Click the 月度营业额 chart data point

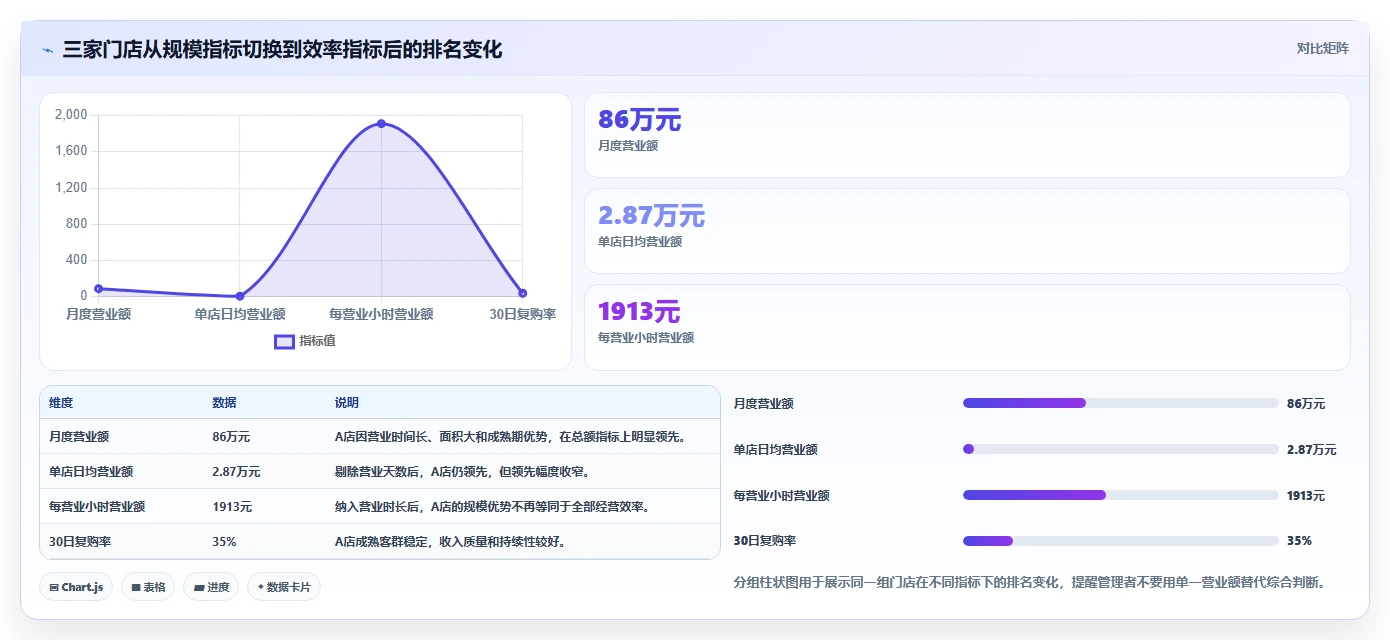coord(98,289)
